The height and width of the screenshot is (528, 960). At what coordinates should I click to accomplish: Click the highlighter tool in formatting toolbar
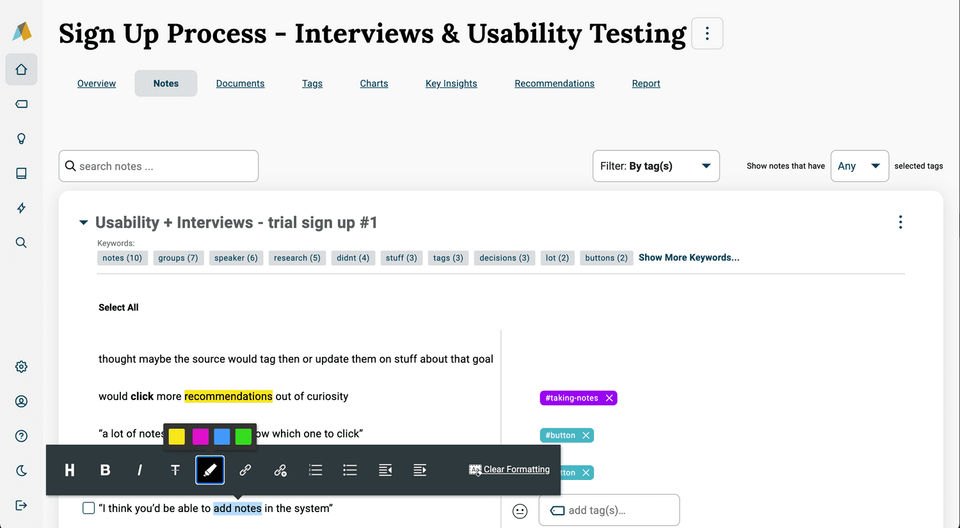(x=210, y=470)
